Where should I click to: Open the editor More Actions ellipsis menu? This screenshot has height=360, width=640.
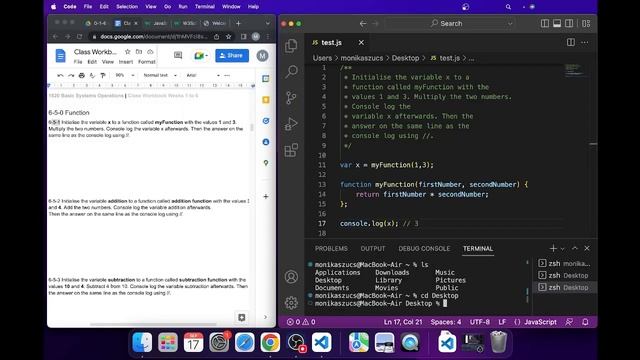pyautogui.click(x=584, y=42)
